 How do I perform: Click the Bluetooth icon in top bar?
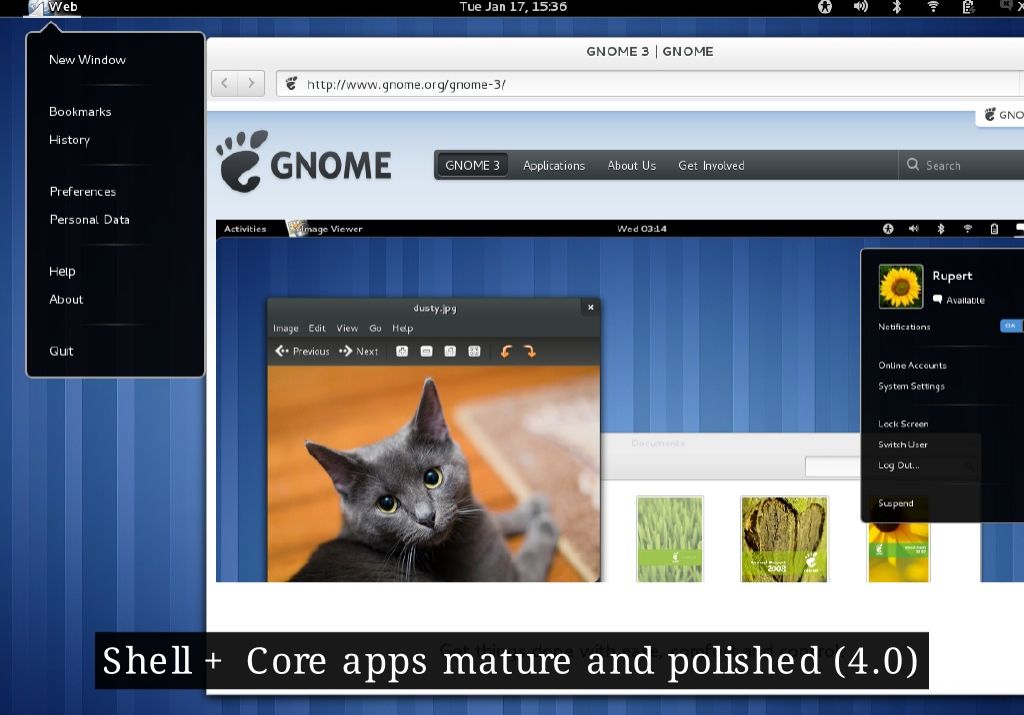(x=897, y=7)
